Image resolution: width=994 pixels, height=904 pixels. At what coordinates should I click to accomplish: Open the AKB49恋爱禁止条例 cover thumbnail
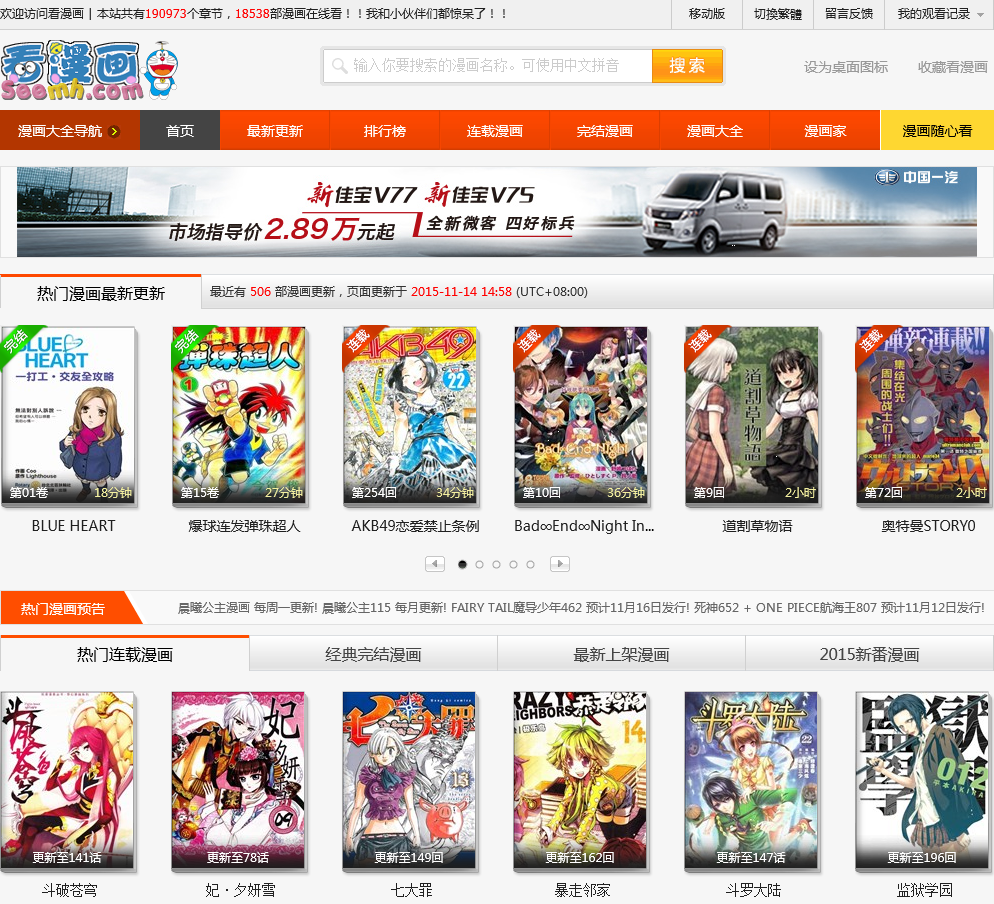410,415
